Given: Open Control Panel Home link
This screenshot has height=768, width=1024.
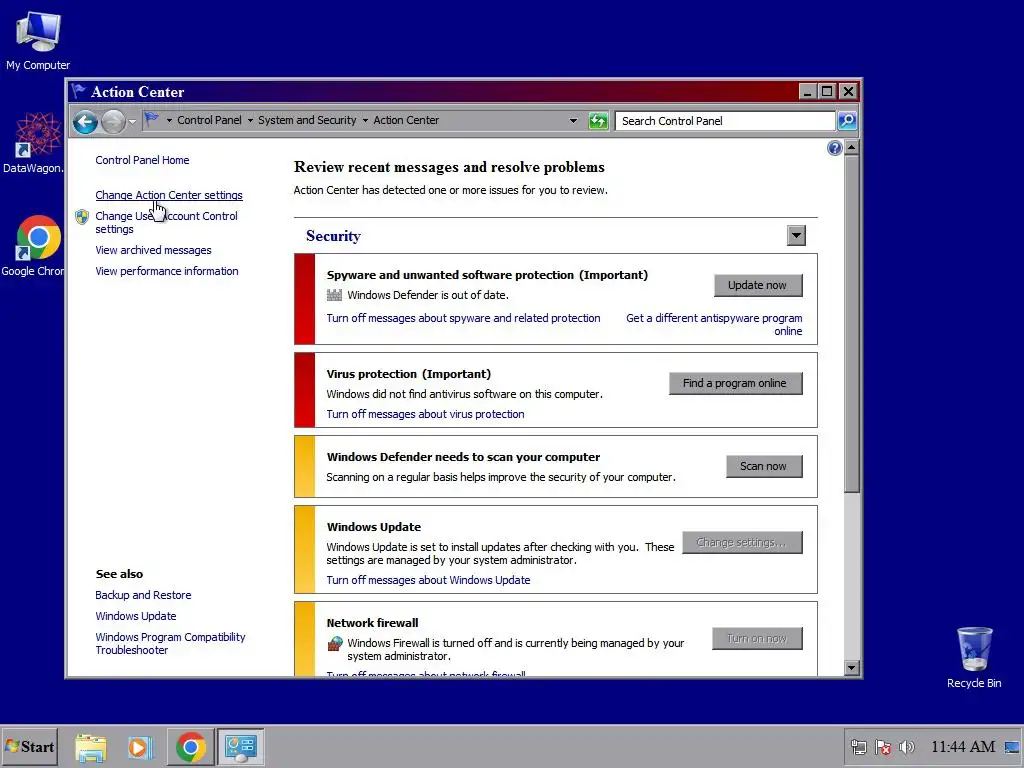Looking at the screenshot, I should [x=142, y=160].
